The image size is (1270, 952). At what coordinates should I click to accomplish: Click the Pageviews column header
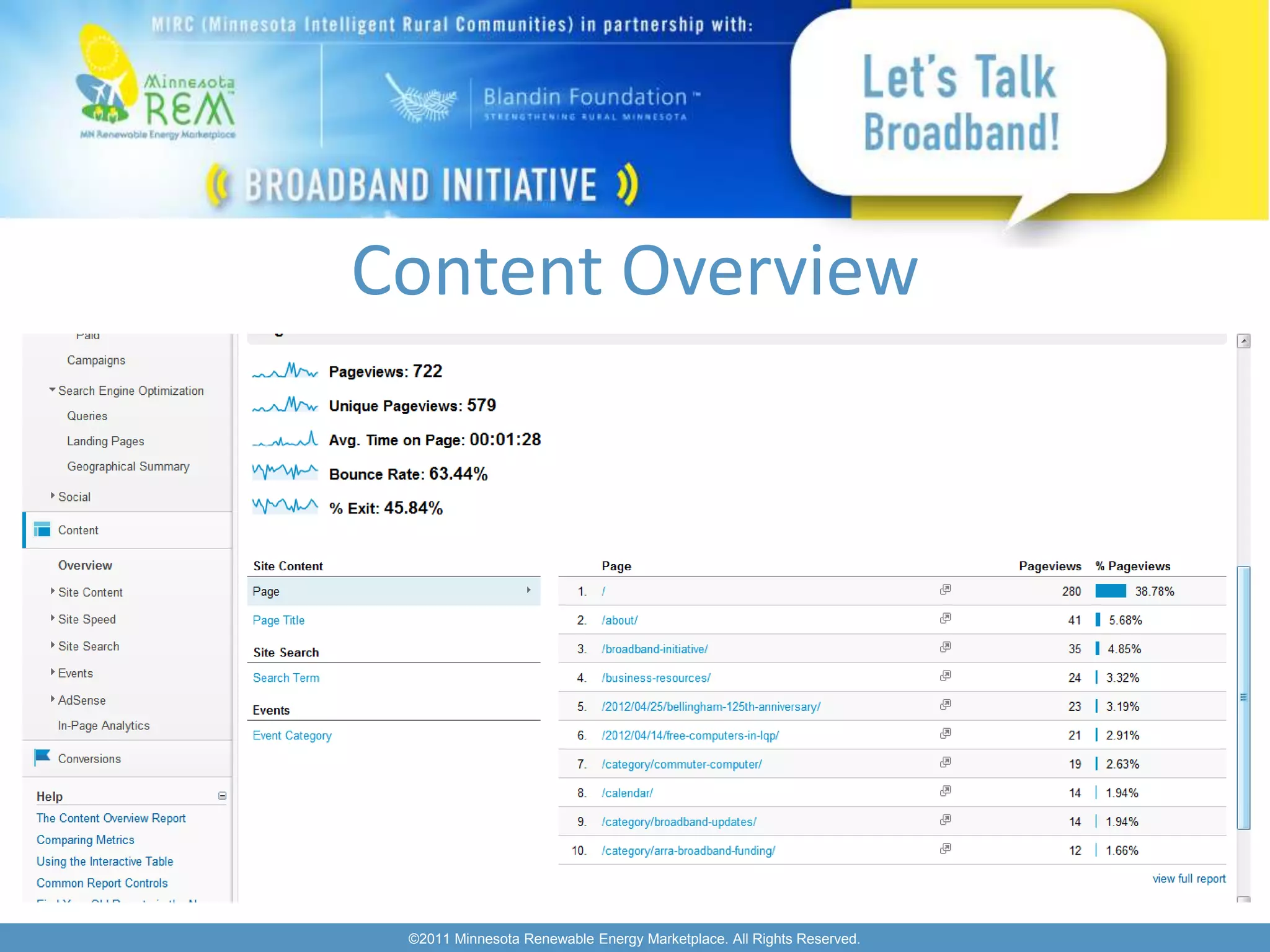(x=1050, y=566)
